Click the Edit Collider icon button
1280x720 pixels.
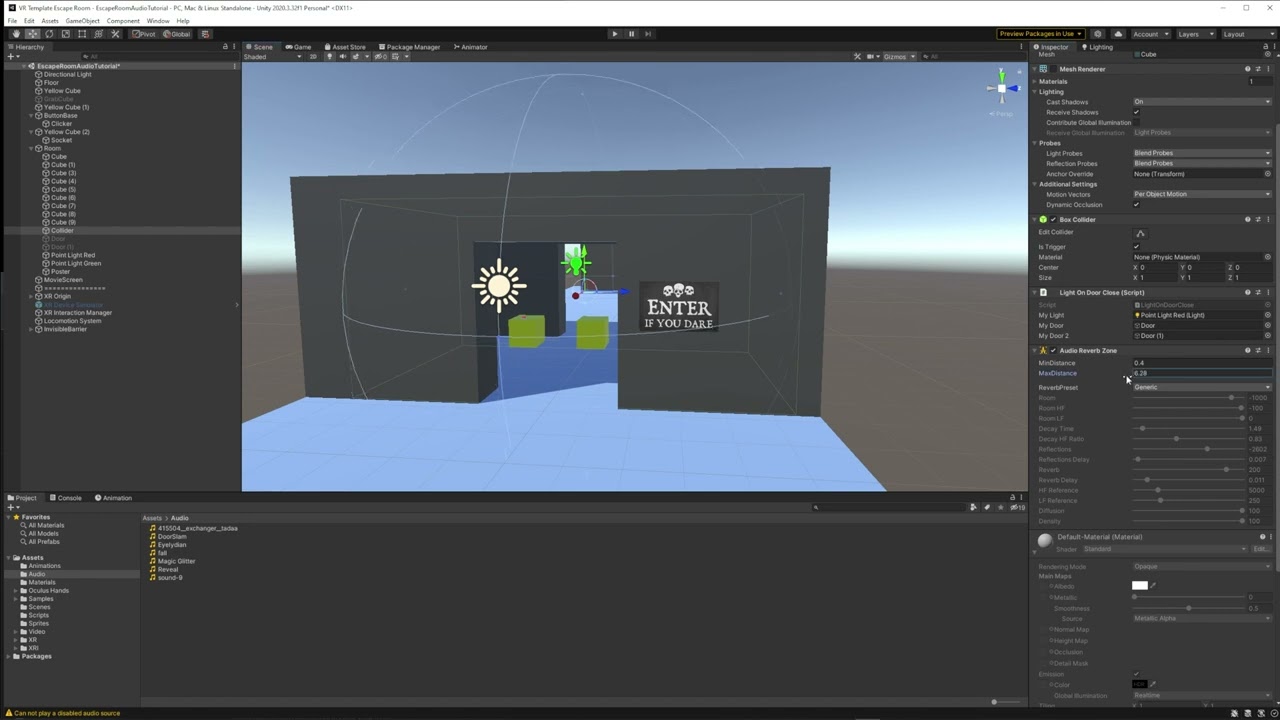1140,233
